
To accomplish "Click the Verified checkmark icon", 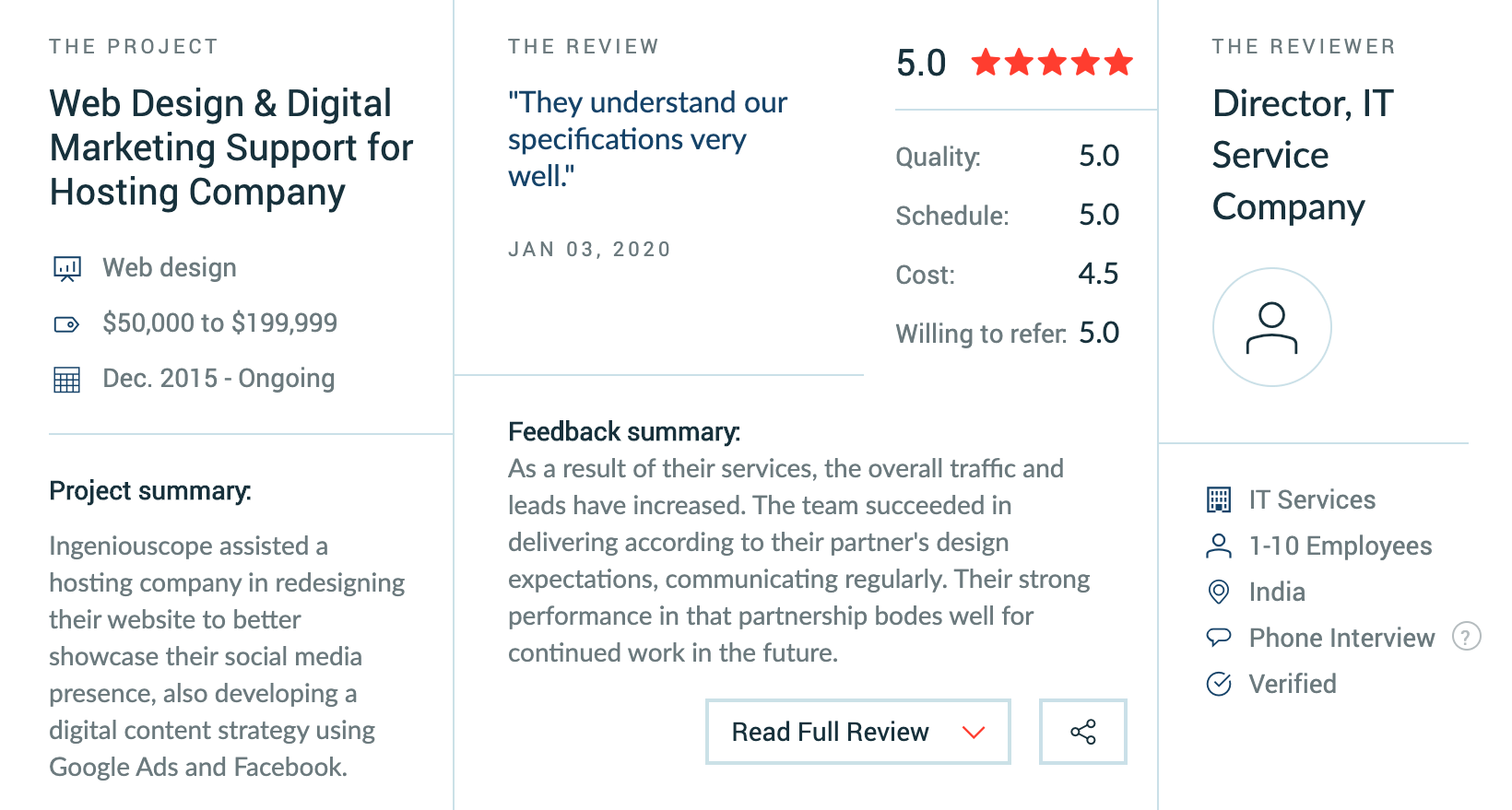I will point(1219,684).
